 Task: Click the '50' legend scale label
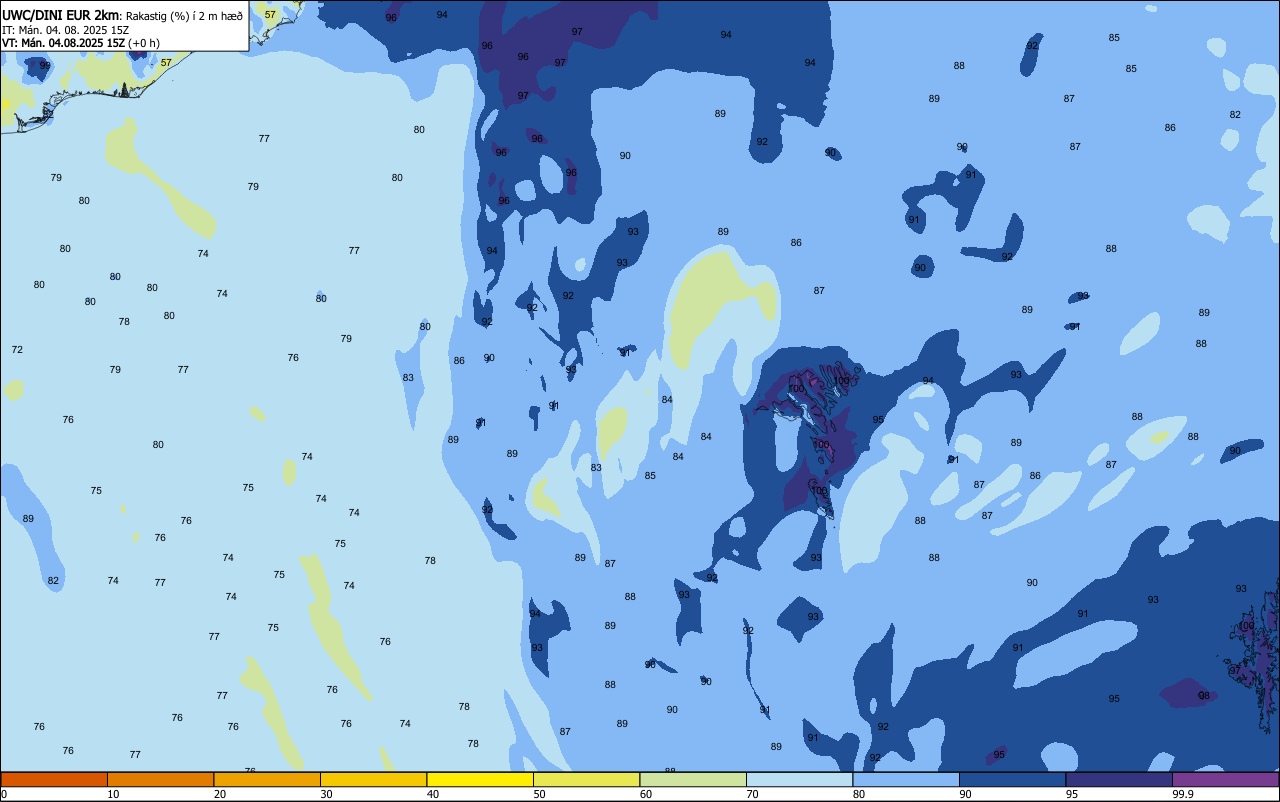point(539,794)
